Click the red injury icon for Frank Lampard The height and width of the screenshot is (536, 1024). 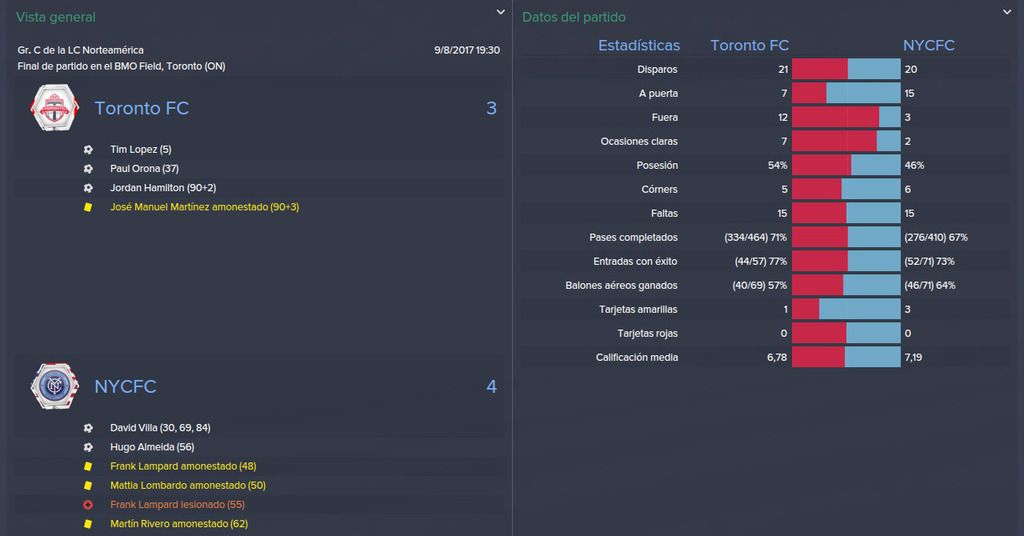click(x=88, y=505)
